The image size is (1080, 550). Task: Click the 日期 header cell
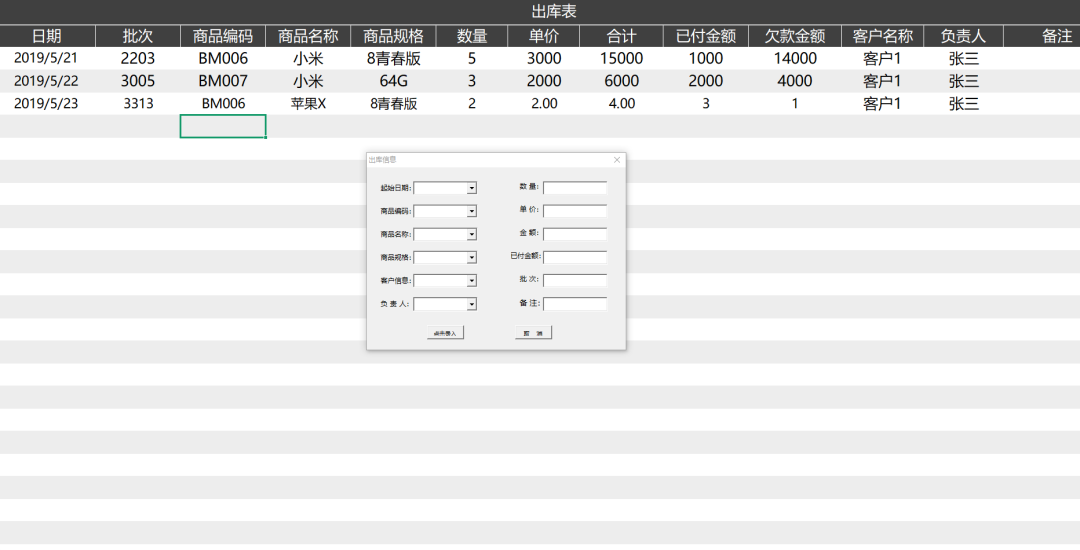point(46,36)
